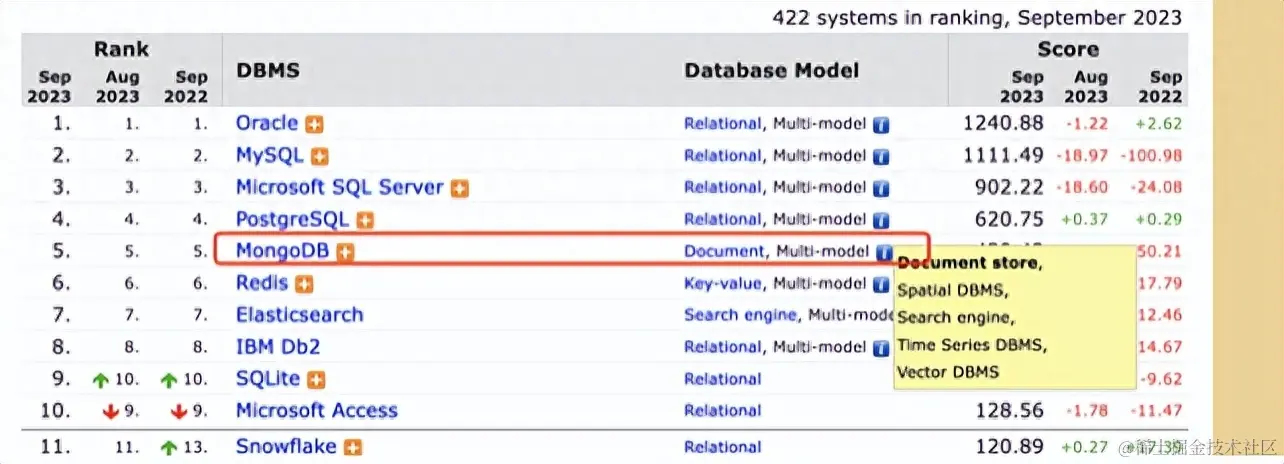Open the MongoDB link

point(283,251)
